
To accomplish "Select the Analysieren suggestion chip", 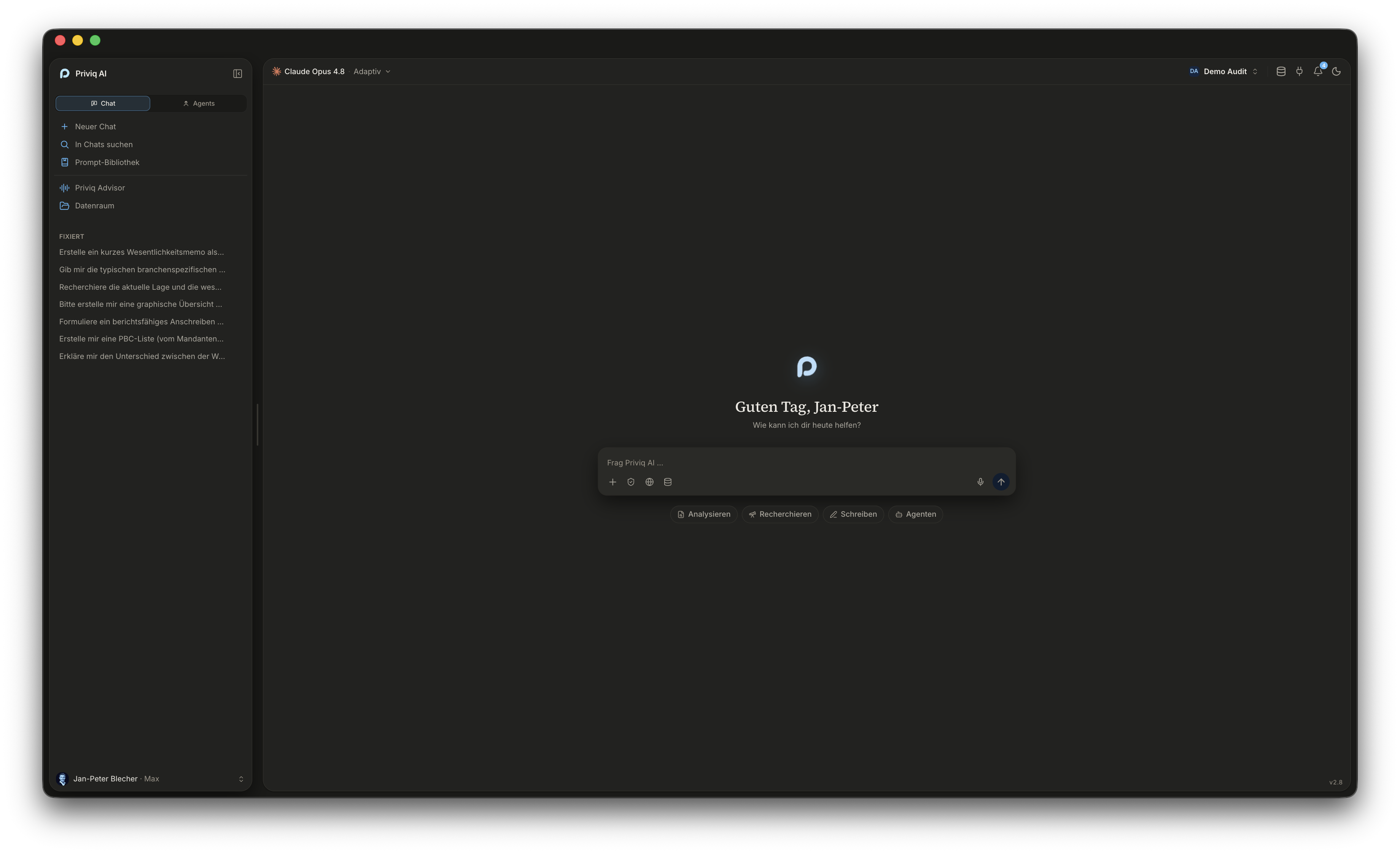I will point(703,514).
